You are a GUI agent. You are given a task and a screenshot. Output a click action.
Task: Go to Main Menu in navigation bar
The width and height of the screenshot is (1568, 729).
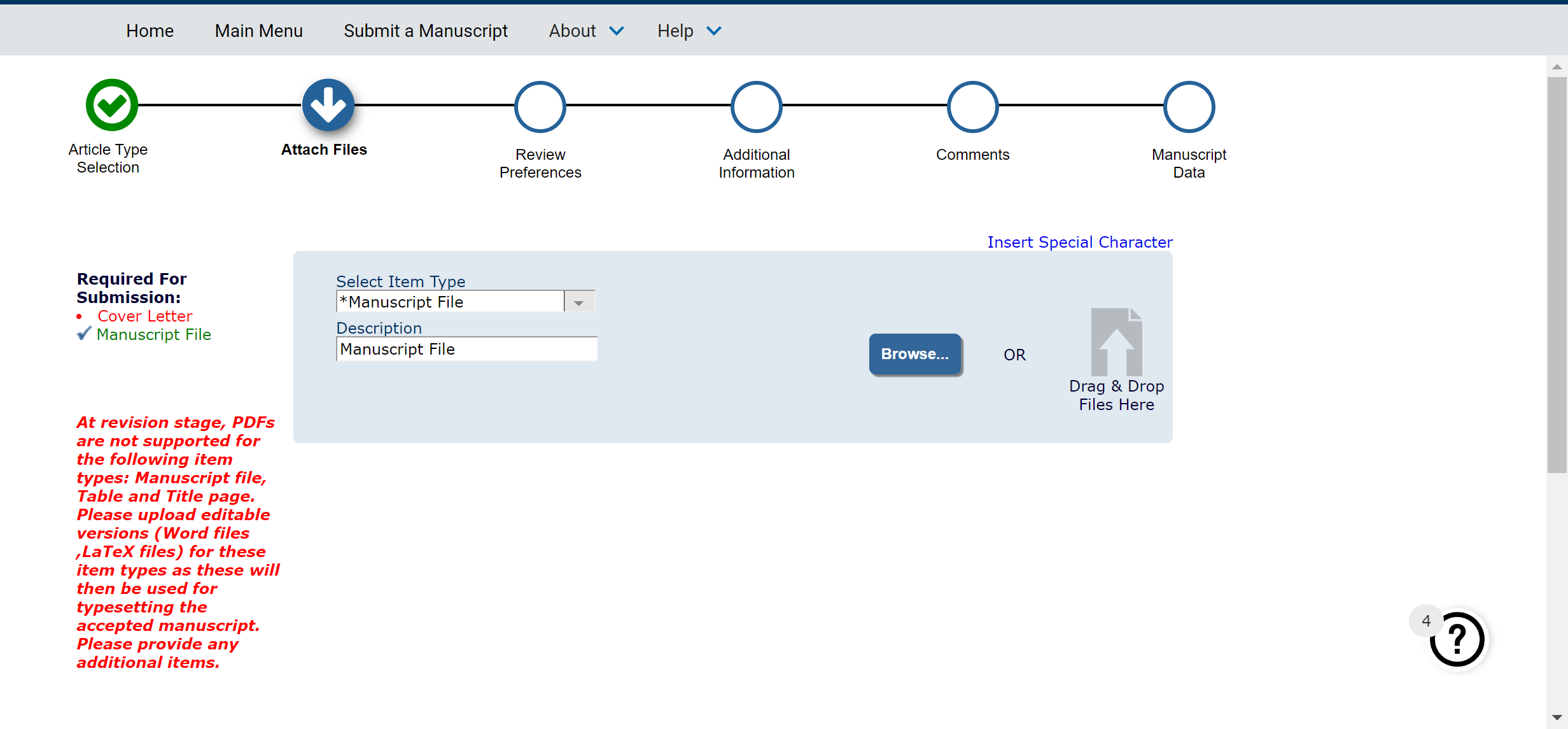tap(258, 31)
